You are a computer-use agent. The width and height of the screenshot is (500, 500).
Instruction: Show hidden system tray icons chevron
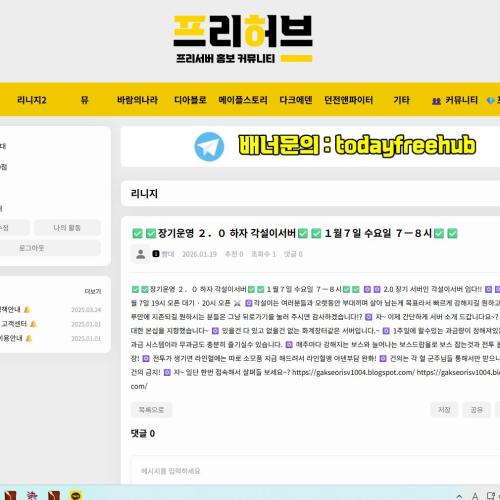click(x=459, y=496)
